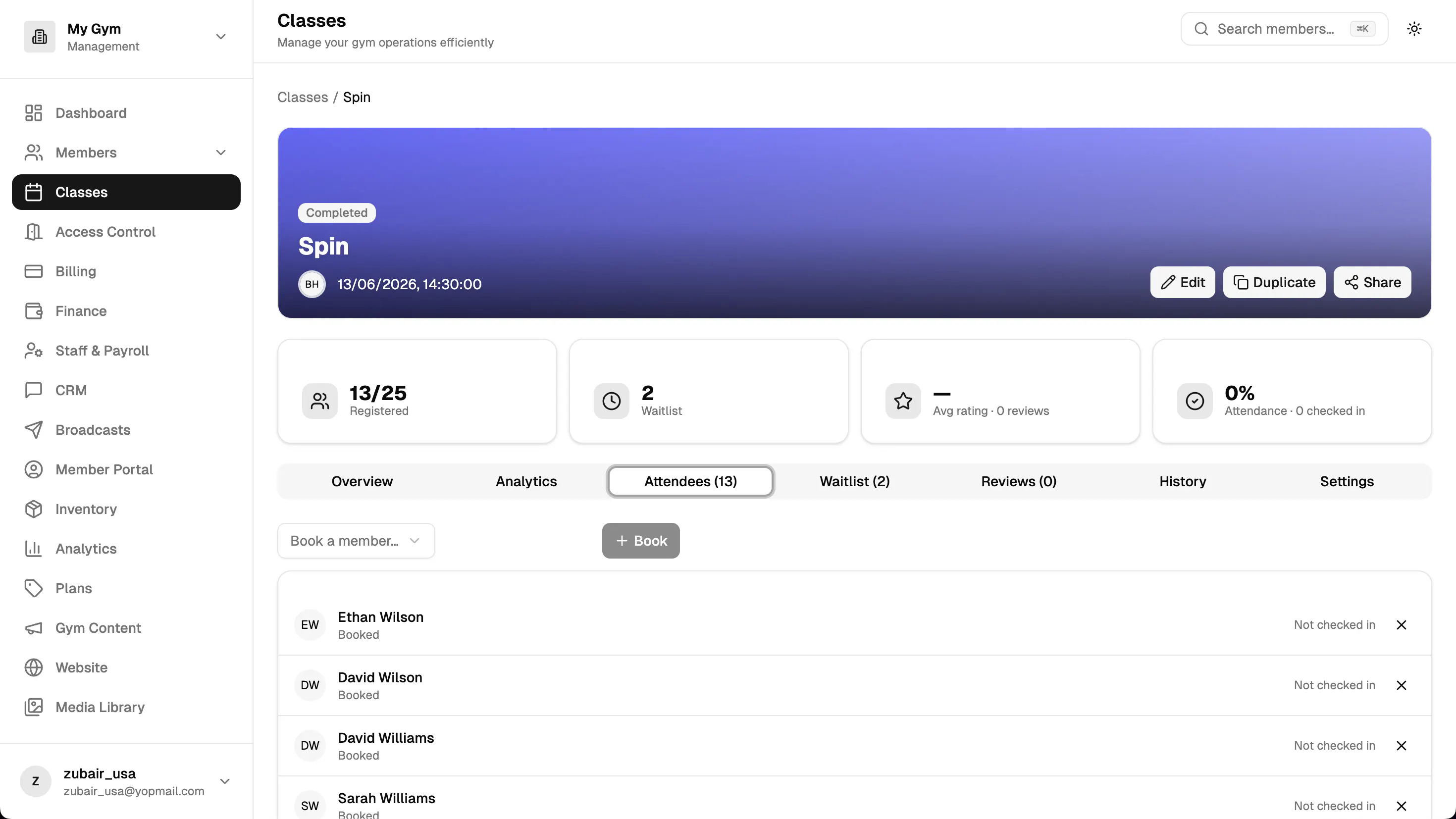Image resolution: width=1456 pixels, height=819 pixels.
Task: Open the class Settings tab
Action: pos(1347,482)
